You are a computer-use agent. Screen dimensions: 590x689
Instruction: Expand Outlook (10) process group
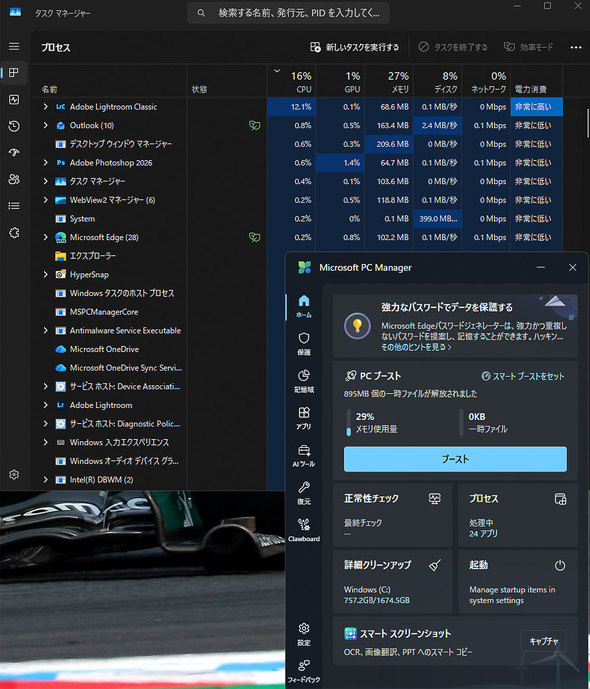[45, 126]
